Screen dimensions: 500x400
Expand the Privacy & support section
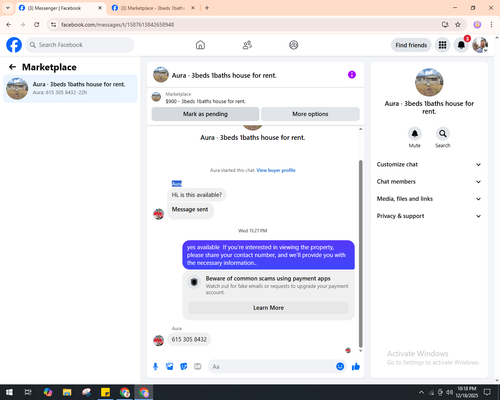tap(429, 216)
